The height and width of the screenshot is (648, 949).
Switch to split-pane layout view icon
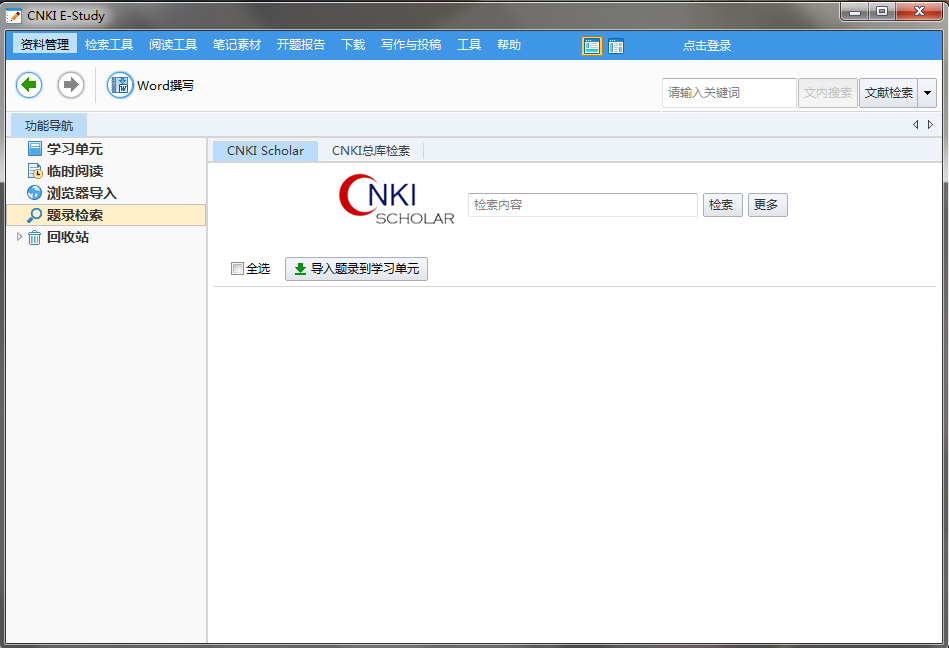pyautogui.click(x=616, y=45)
